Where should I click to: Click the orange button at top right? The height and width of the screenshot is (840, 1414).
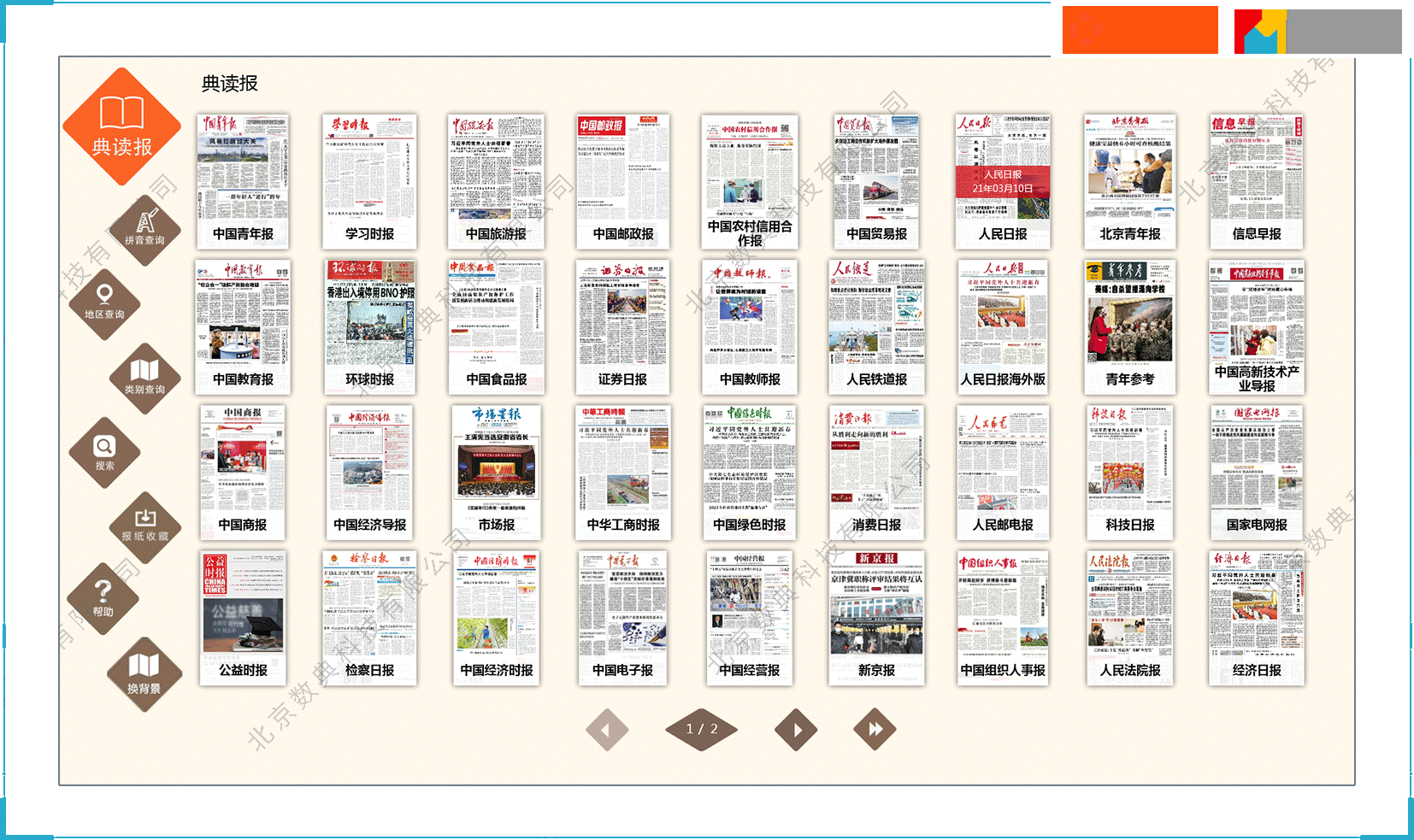(1140, 30)
